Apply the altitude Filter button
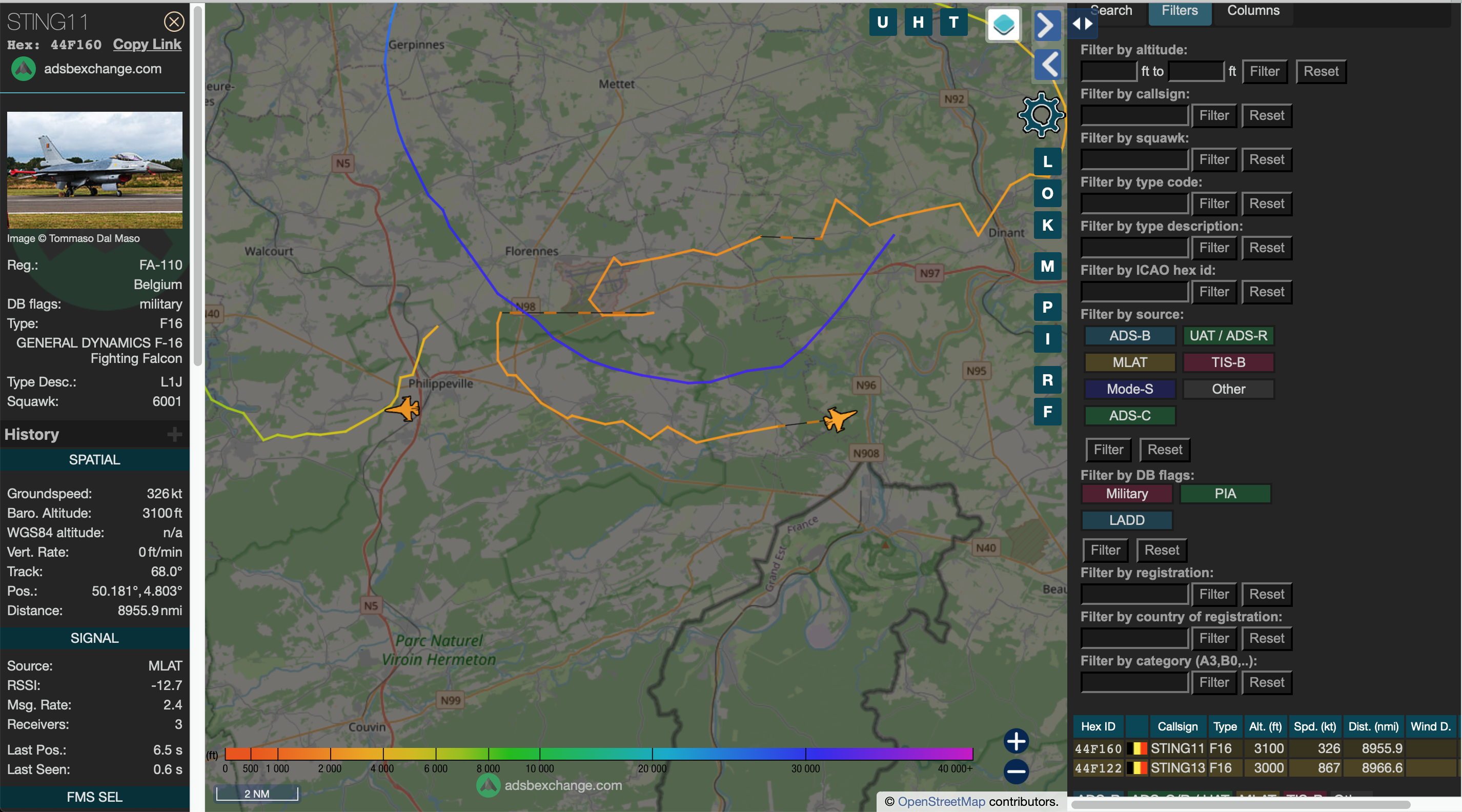Viewport: 1462px width, 812px height. pos(1265,71)
